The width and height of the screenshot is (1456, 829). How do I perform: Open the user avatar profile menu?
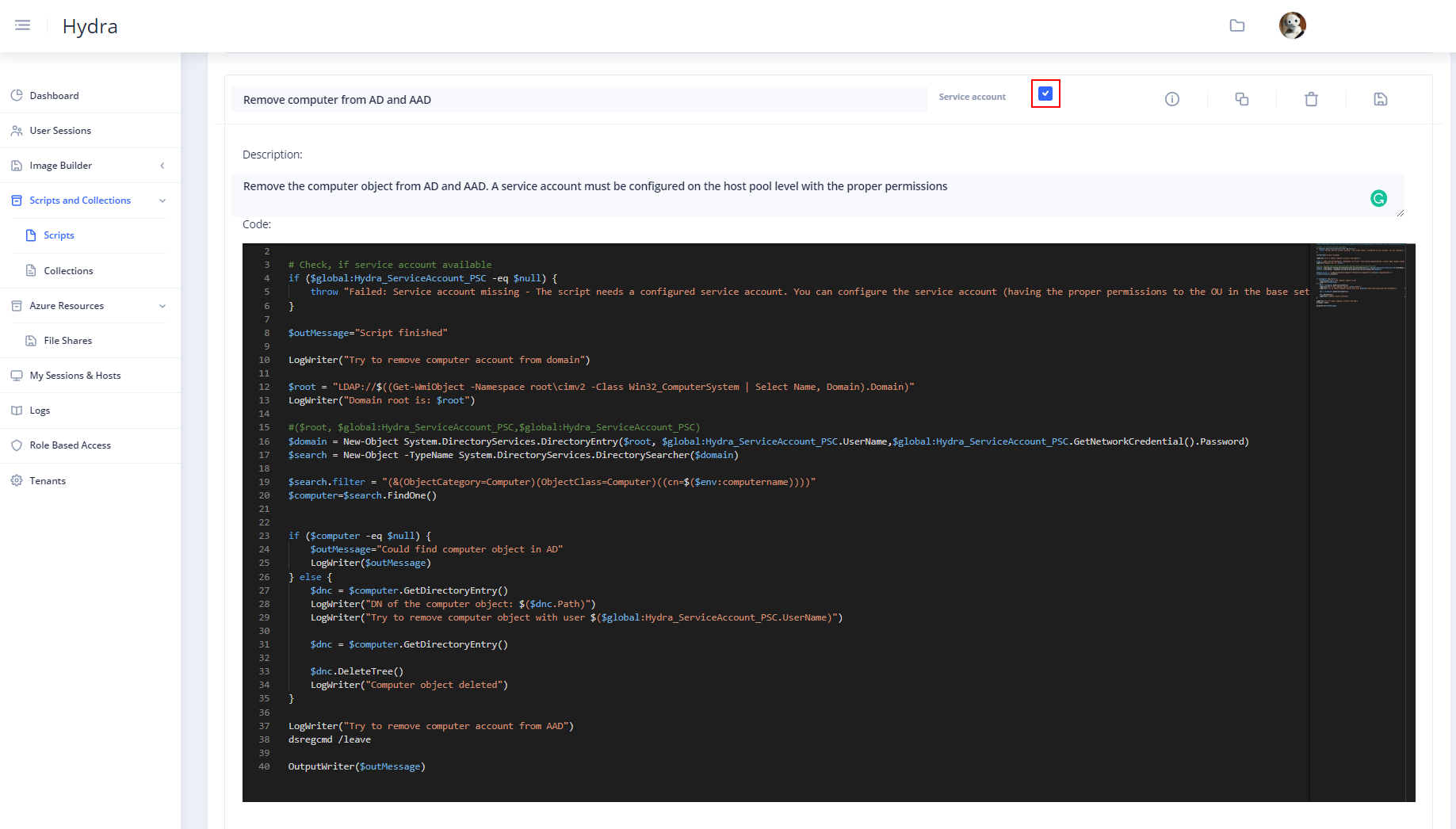1293,25
